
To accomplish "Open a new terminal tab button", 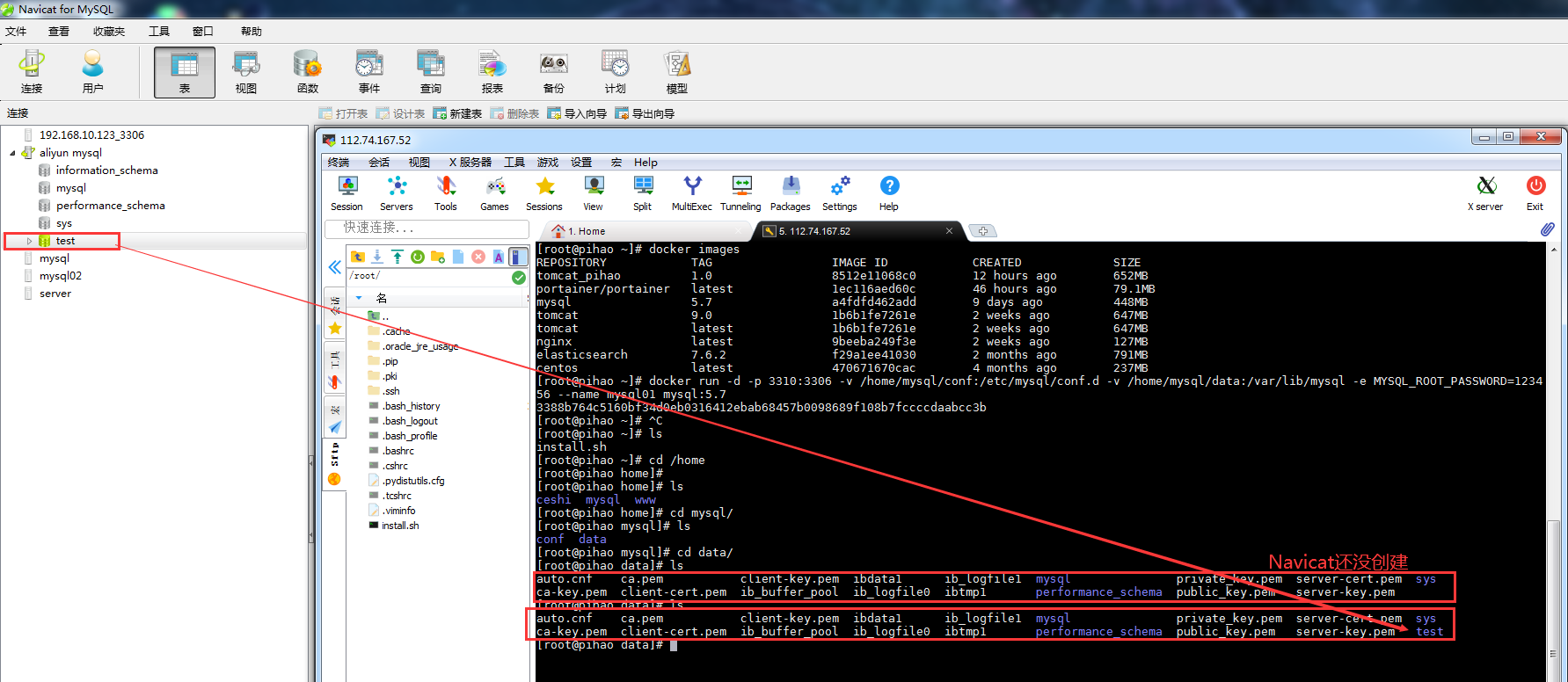I will (x=983, y=231).
